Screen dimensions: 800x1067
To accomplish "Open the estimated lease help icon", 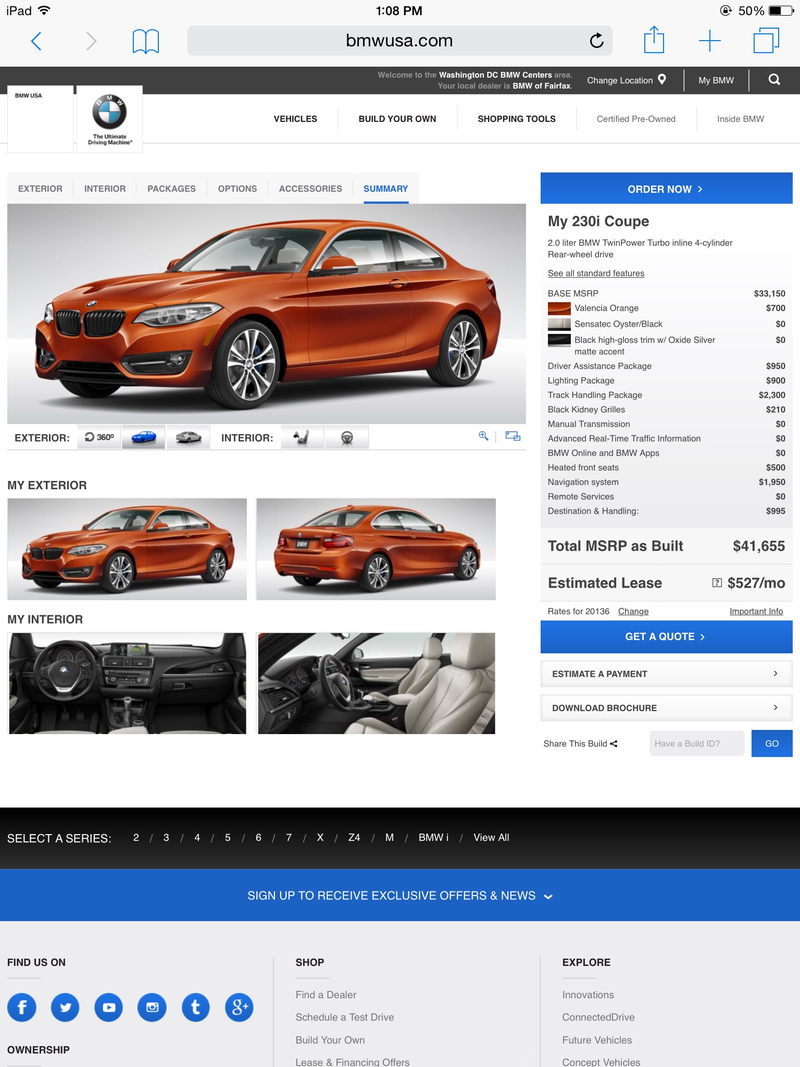I will pyautogui.click(x=717, y=582).
